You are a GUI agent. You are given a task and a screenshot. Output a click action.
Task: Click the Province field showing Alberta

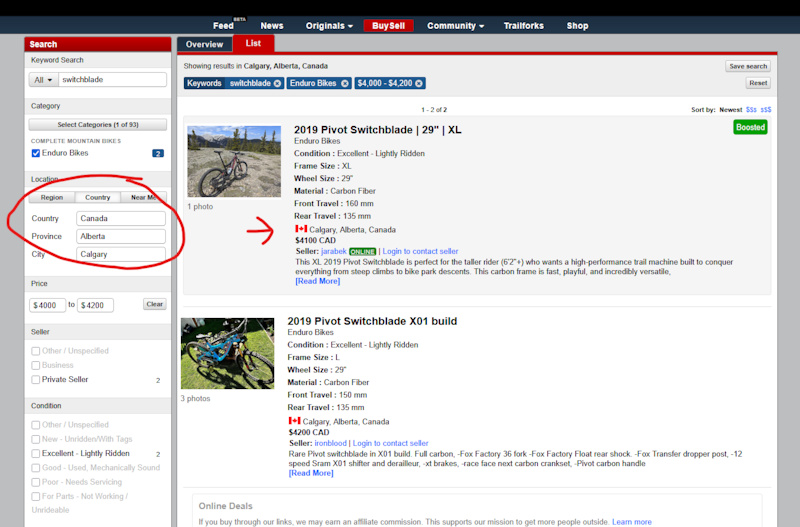pos(121,236)
